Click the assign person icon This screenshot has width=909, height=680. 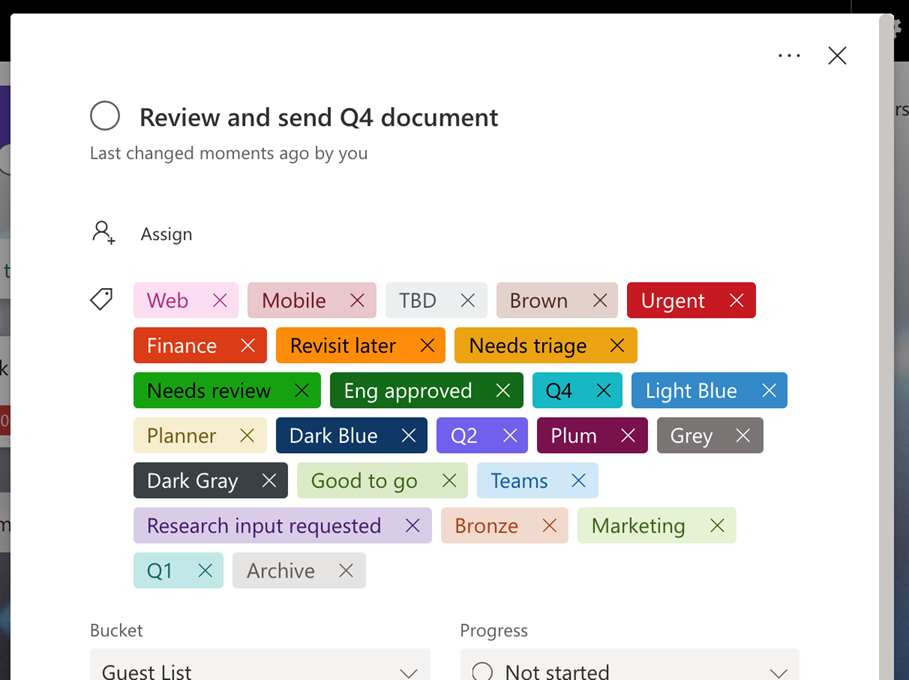point(104,232)
